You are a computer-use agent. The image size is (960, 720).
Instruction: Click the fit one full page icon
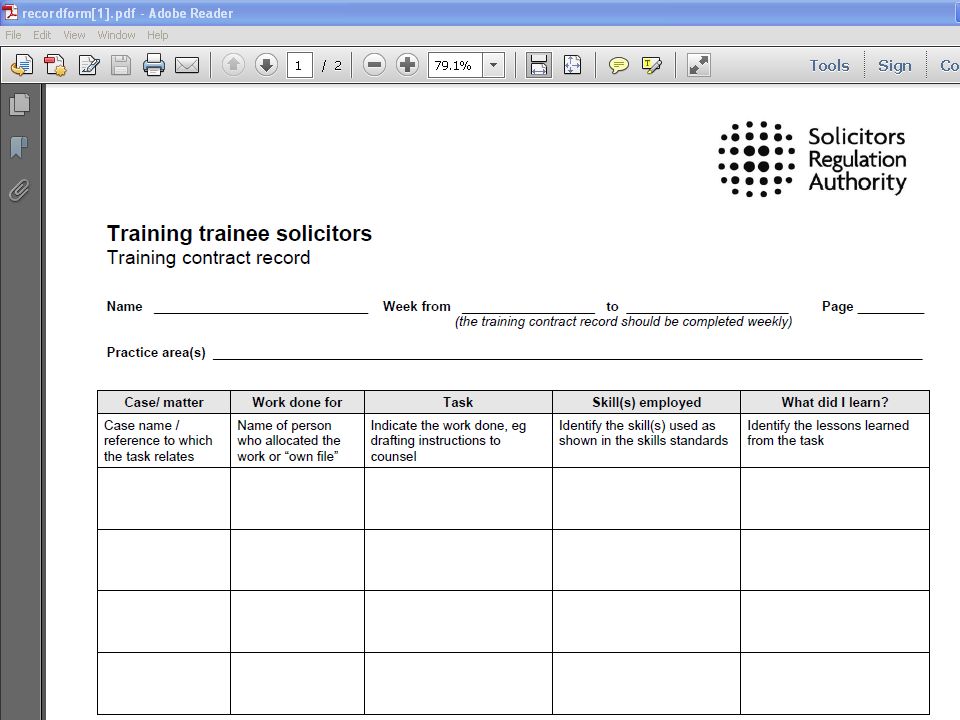tap(572, 65)
